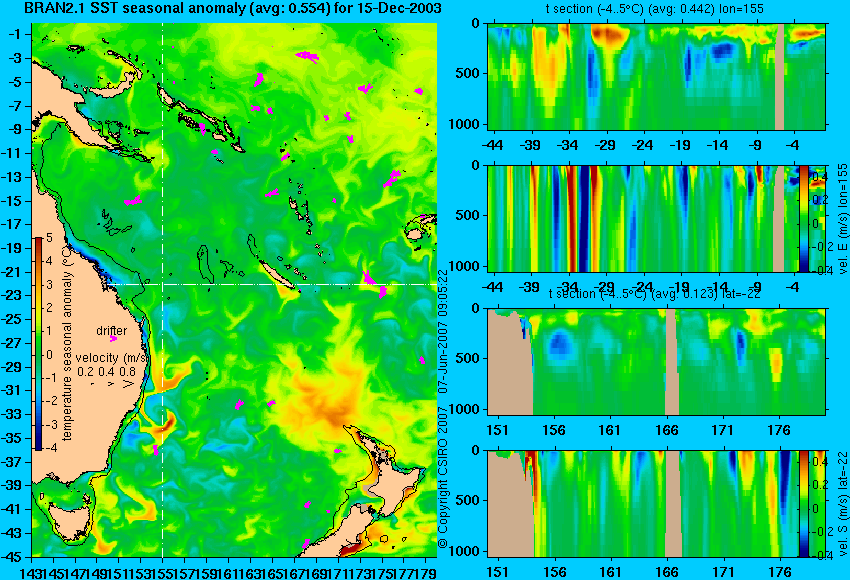This screenshot has width=850, height=580.
Task: Click the 'vel. E (m/s) lon=155' axis label
Action: 843,220
